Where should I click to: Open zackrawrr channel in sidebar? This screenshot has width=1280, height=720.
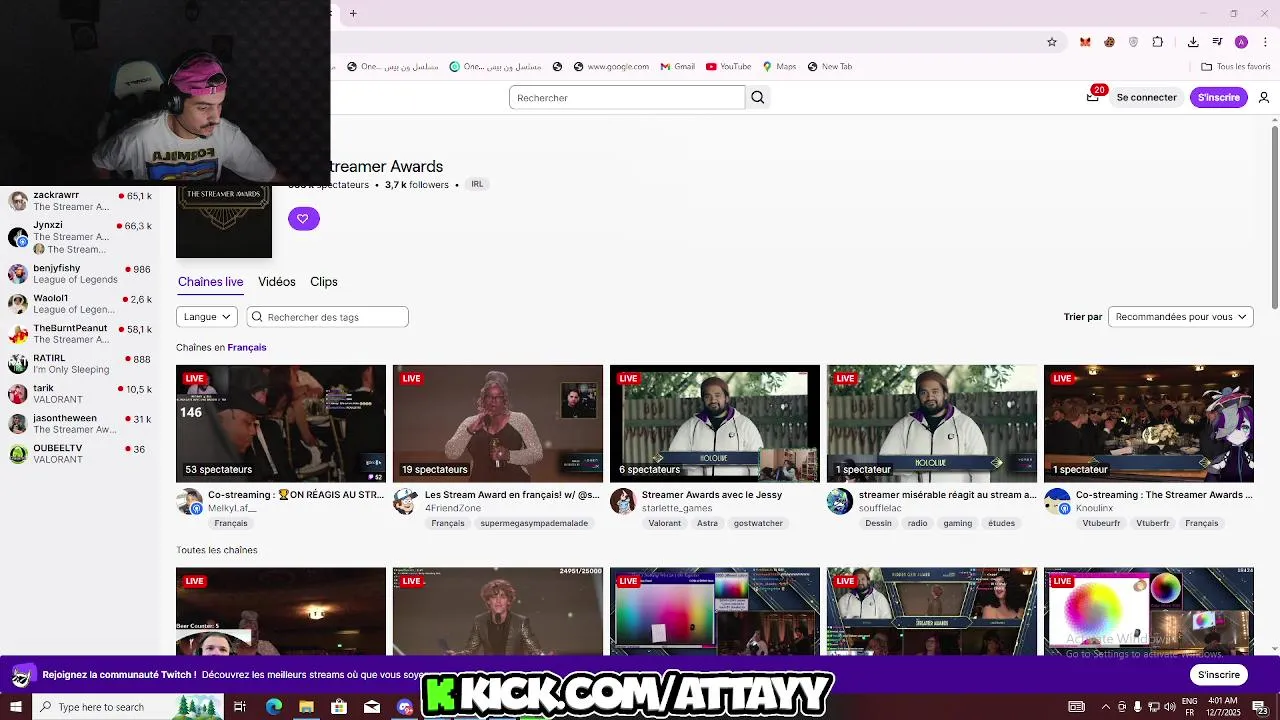[x=80, y=201]
